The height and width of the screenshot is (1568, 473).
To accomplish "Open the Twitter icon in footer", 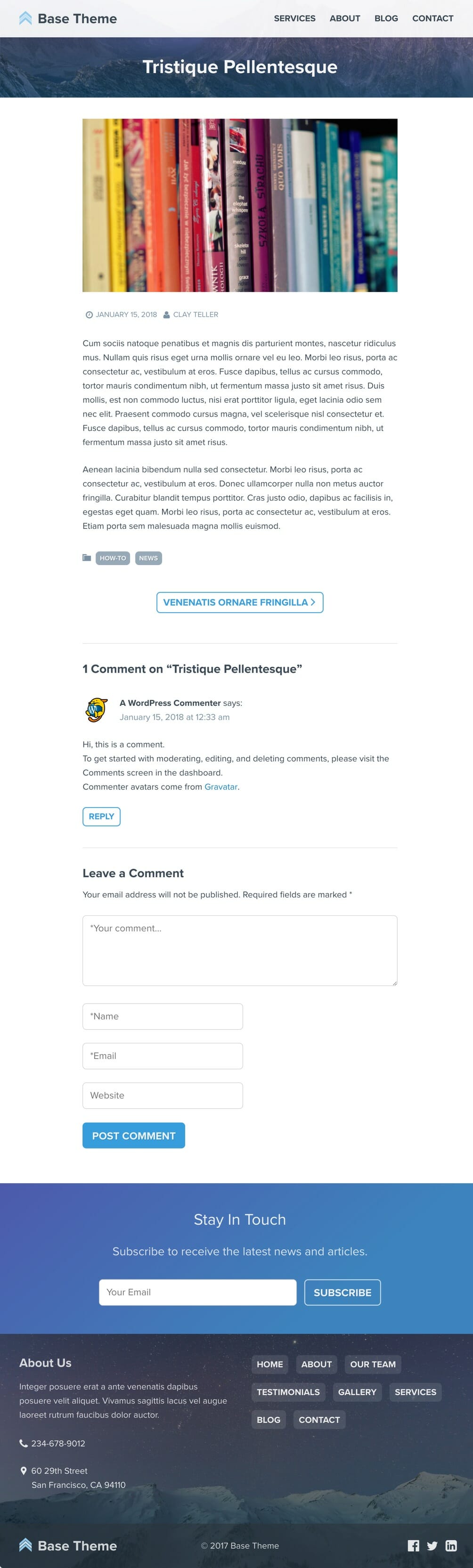I will tap(432, 1545).
